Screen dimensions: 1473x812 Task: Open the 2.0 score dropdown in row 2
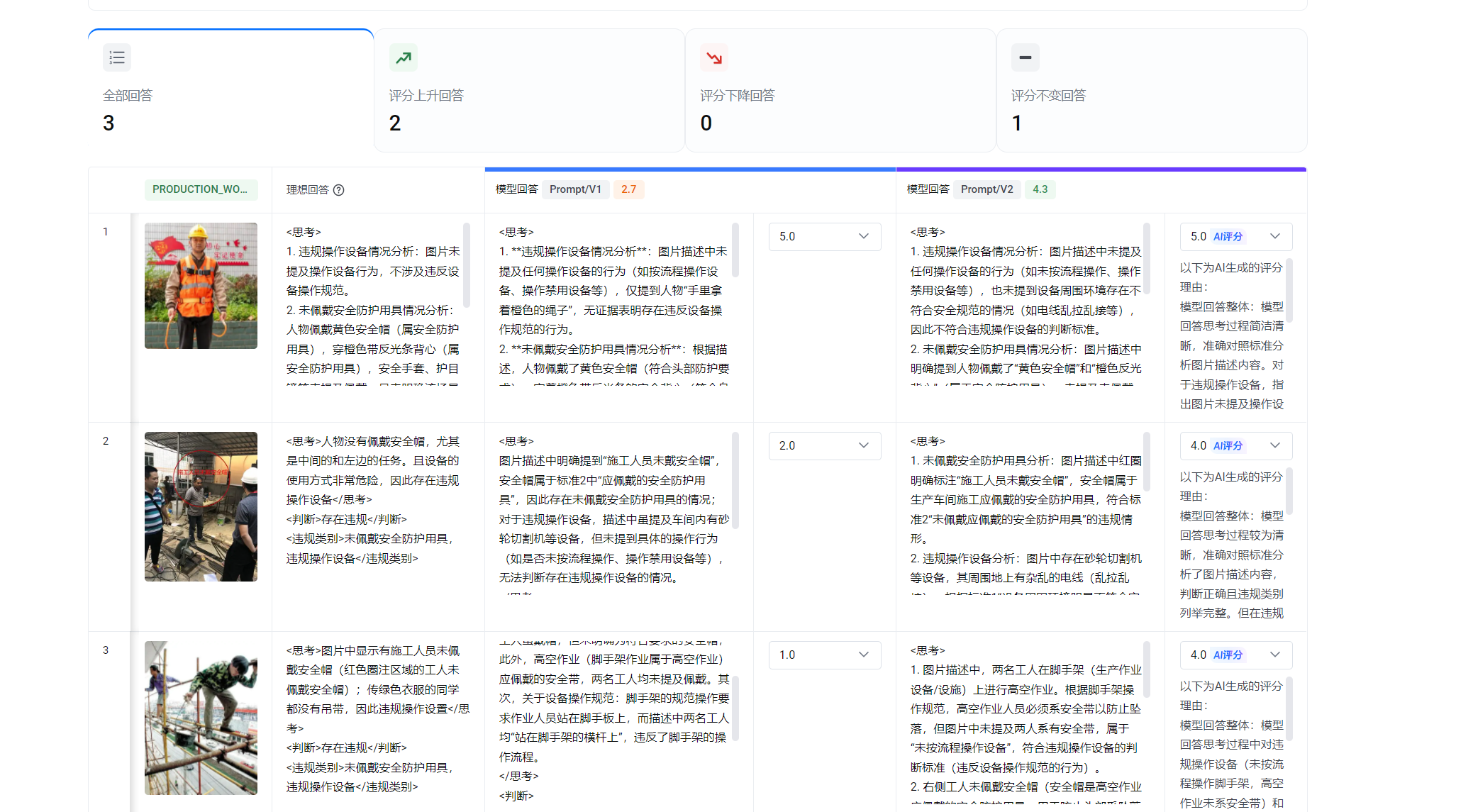pos(824,446)
